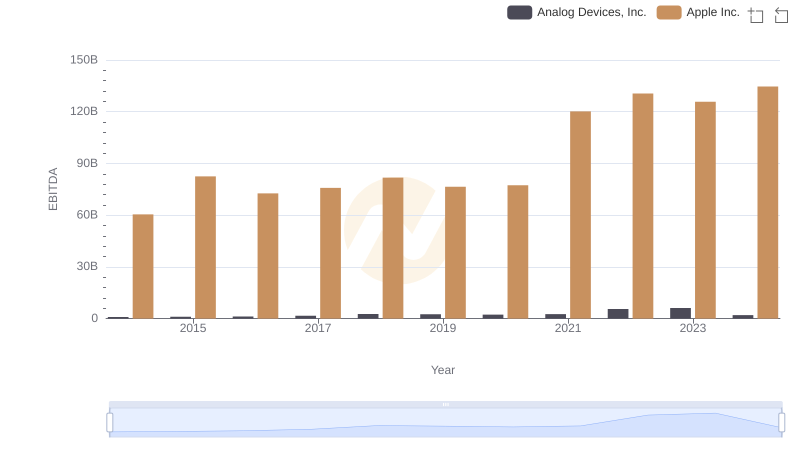Click the tan Apple Inc. legend swatch

point(669,12)
